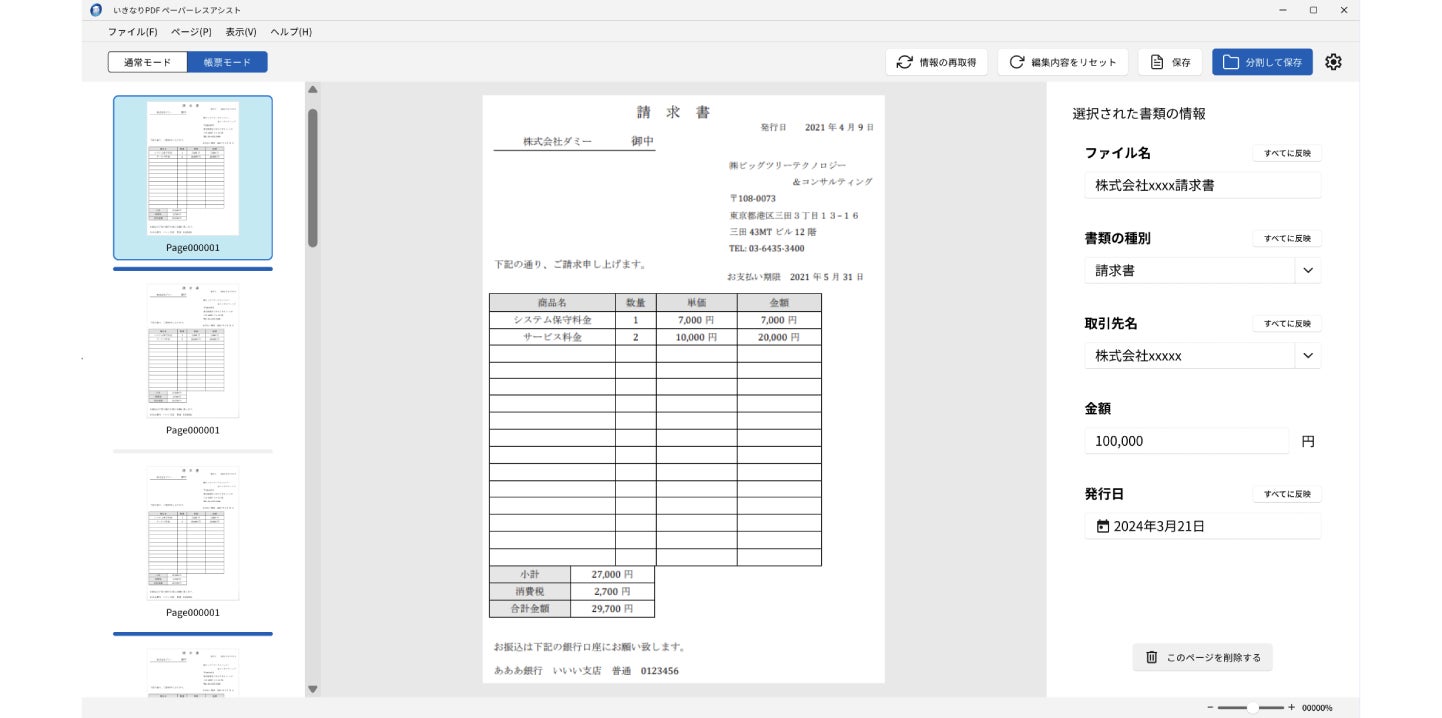Screen dimensions: 1442x718
Task: Expand the 取引先名 dropdown arrow
Action: click(1308, 355)
